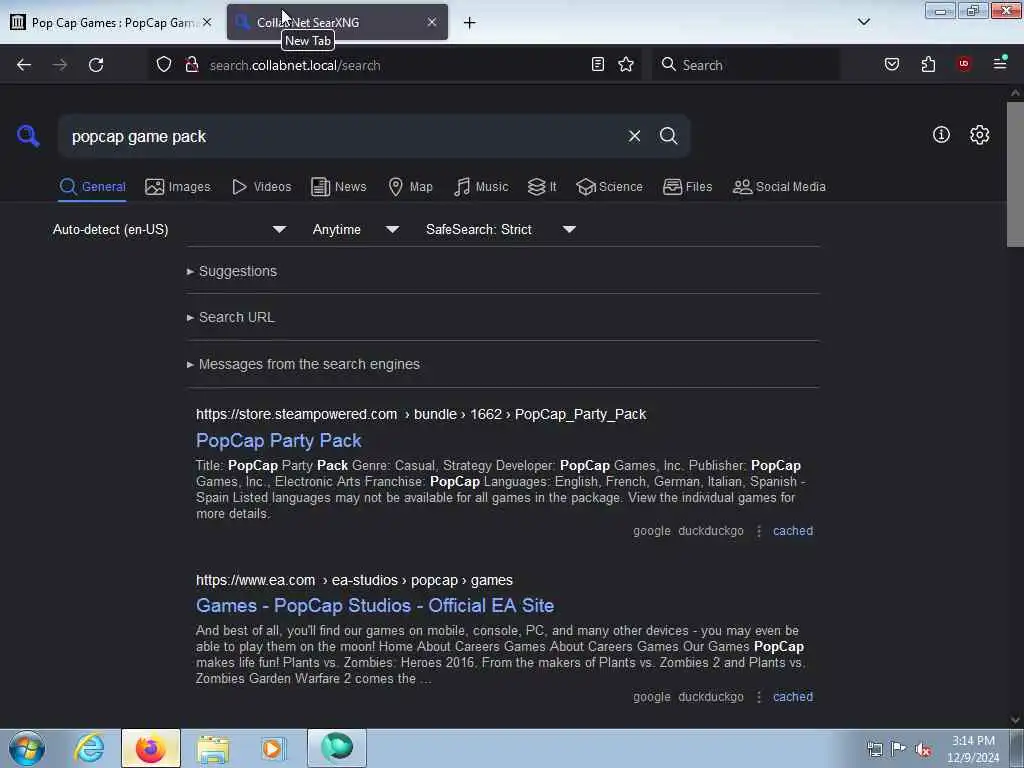Bookmark this page with star icon
The image size is (1024, 768).
point(626,64)
